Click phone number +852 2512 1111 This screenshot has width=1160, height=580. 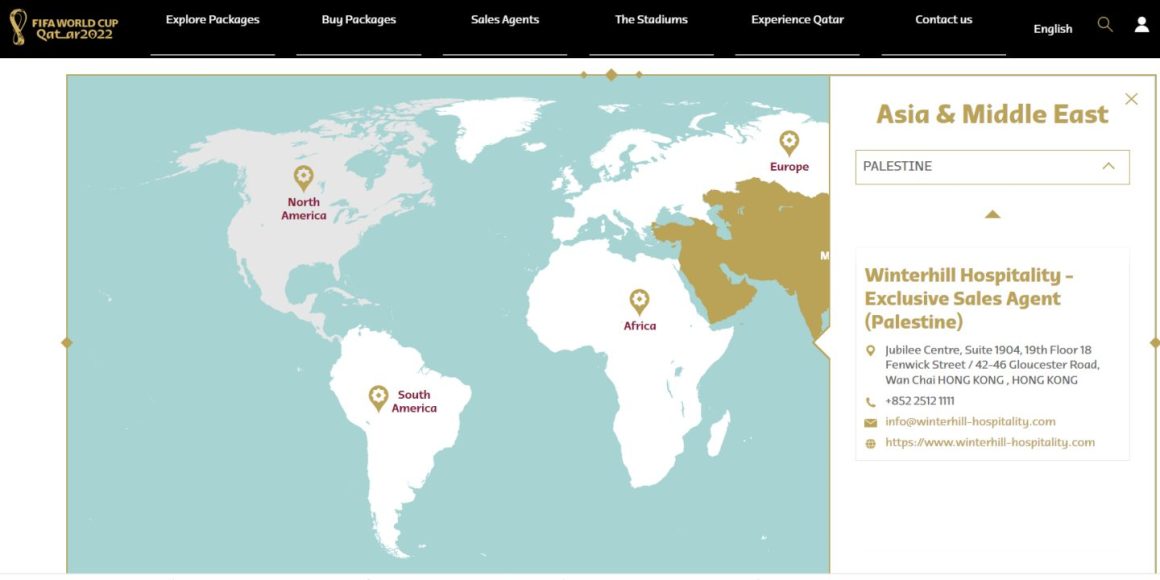tap(920, 401)
